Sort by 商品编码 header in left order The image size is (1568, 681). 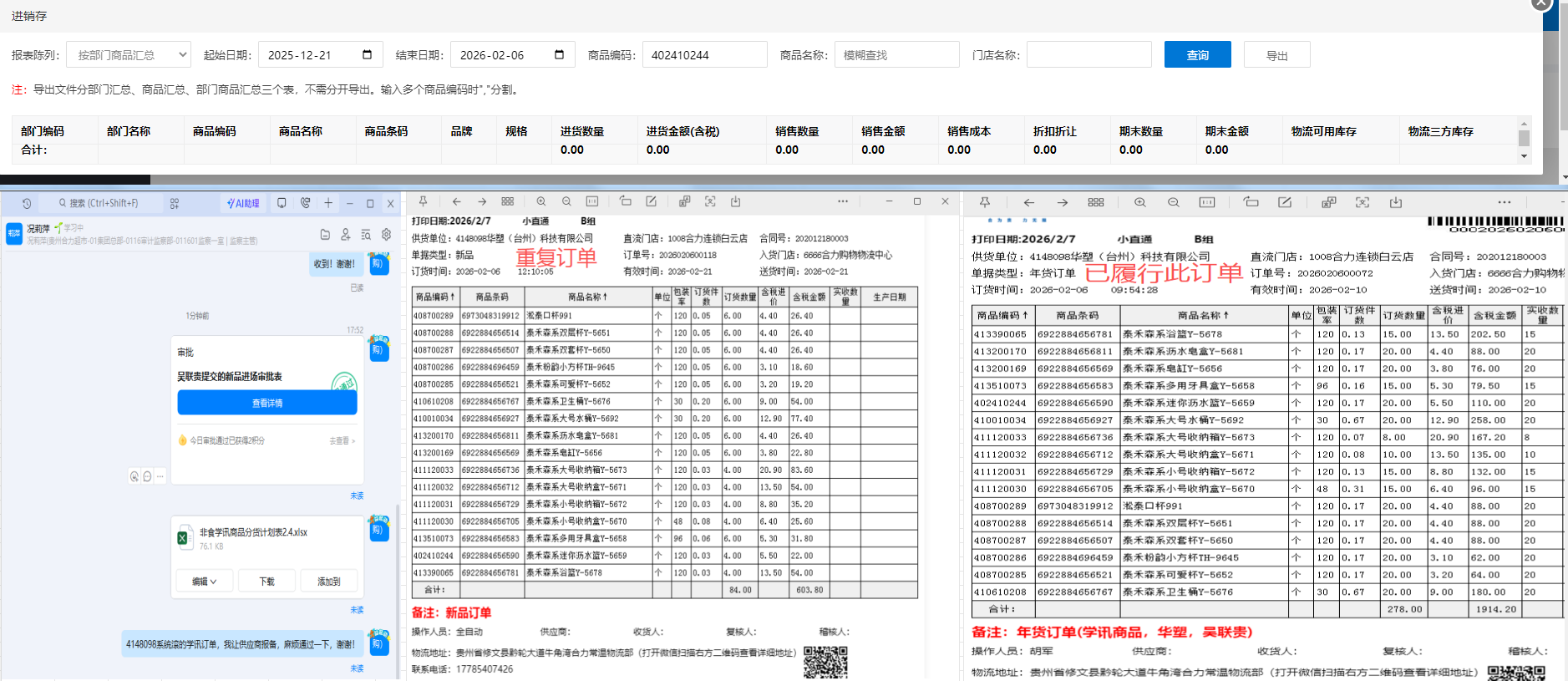click(x=434, y=297)
